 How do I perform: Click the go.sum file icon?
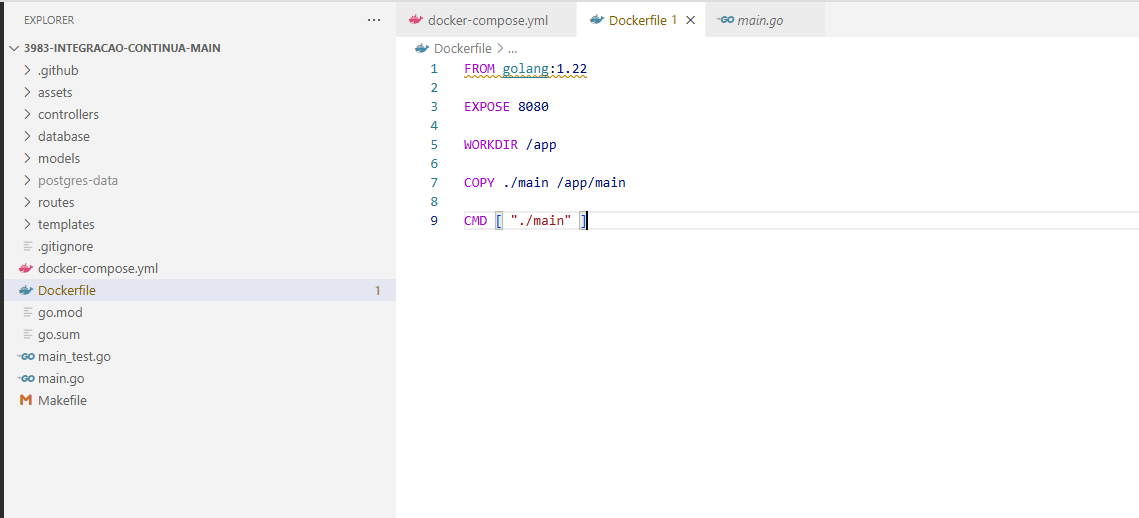point(28,335)
